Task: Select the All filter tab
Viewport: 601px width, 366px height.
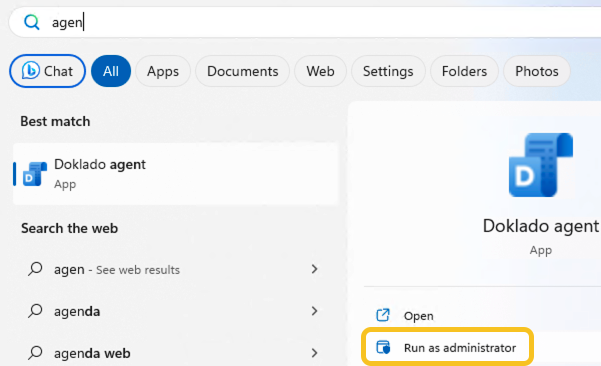Action: pyautogui.click(x=111, y=71)
